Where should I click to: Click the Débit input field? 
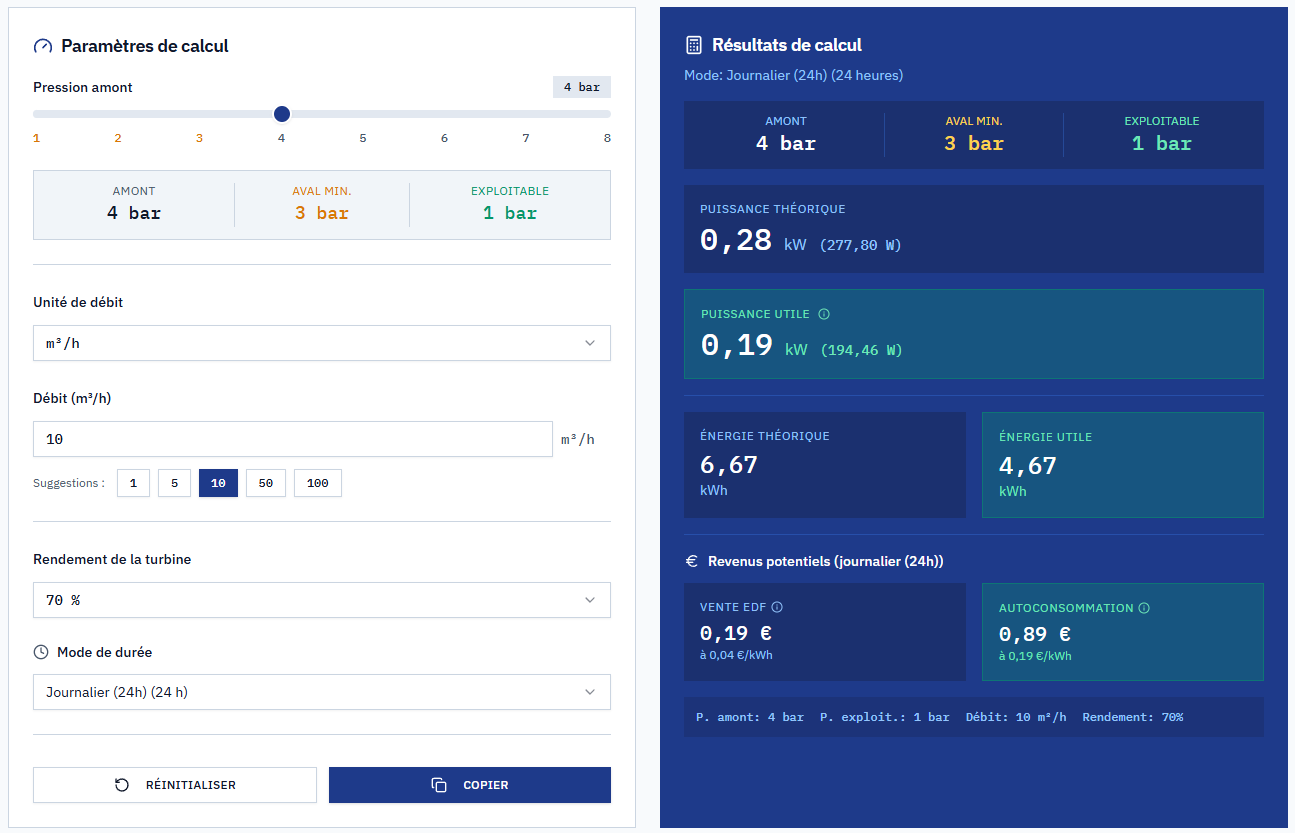coord(292,439)
